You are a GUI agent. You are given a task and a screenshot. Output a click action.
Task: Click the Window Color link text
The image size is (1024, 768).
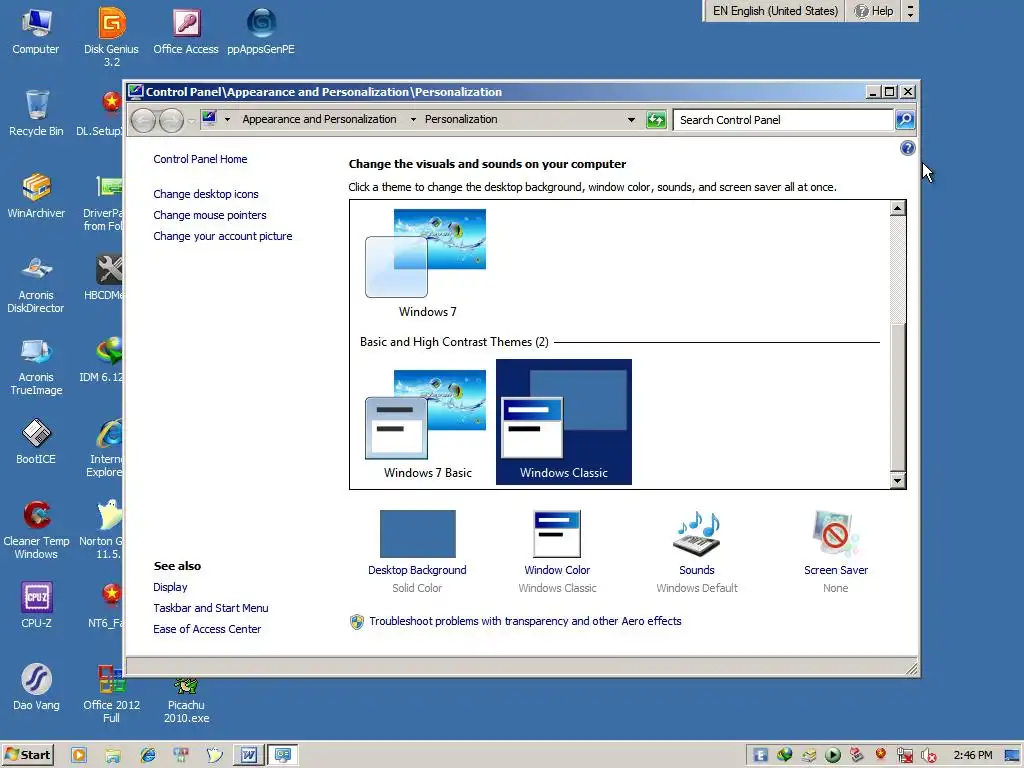557,570
